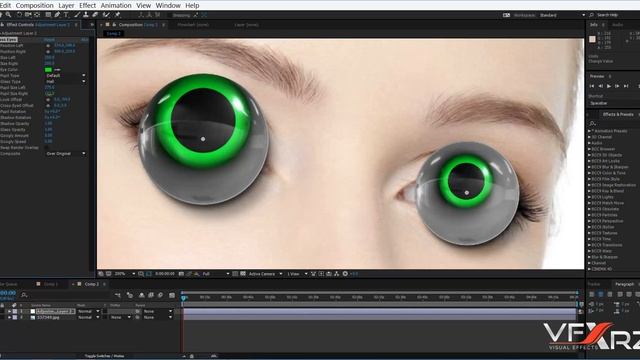Select the Rectangle mask tool

pos(48,15)
